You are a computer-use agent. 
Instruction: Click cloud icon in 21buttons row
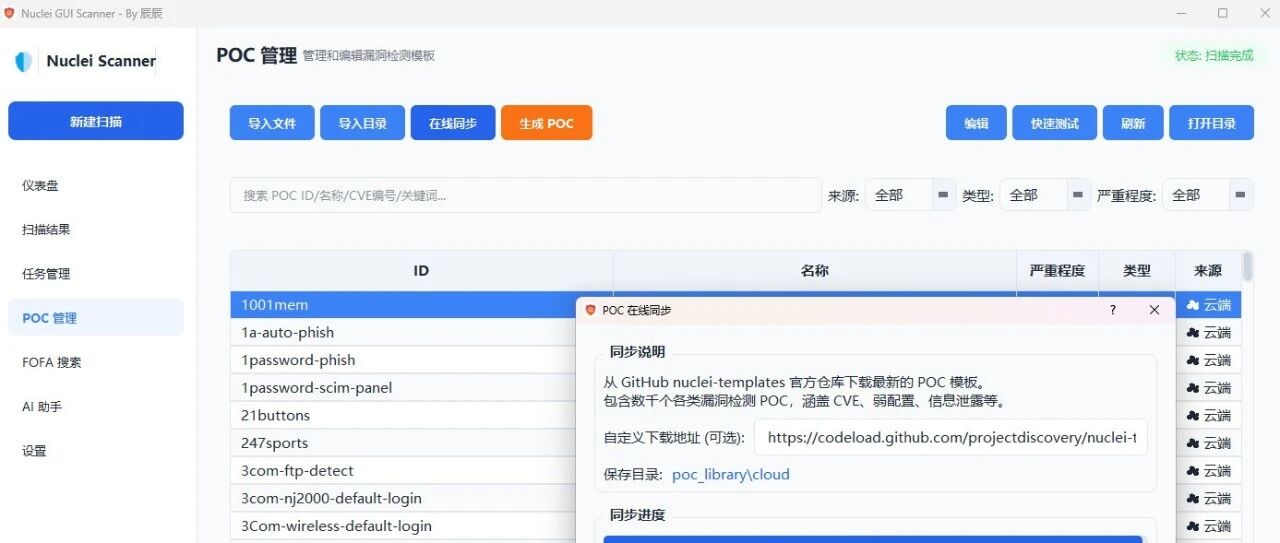(1192, 415)
